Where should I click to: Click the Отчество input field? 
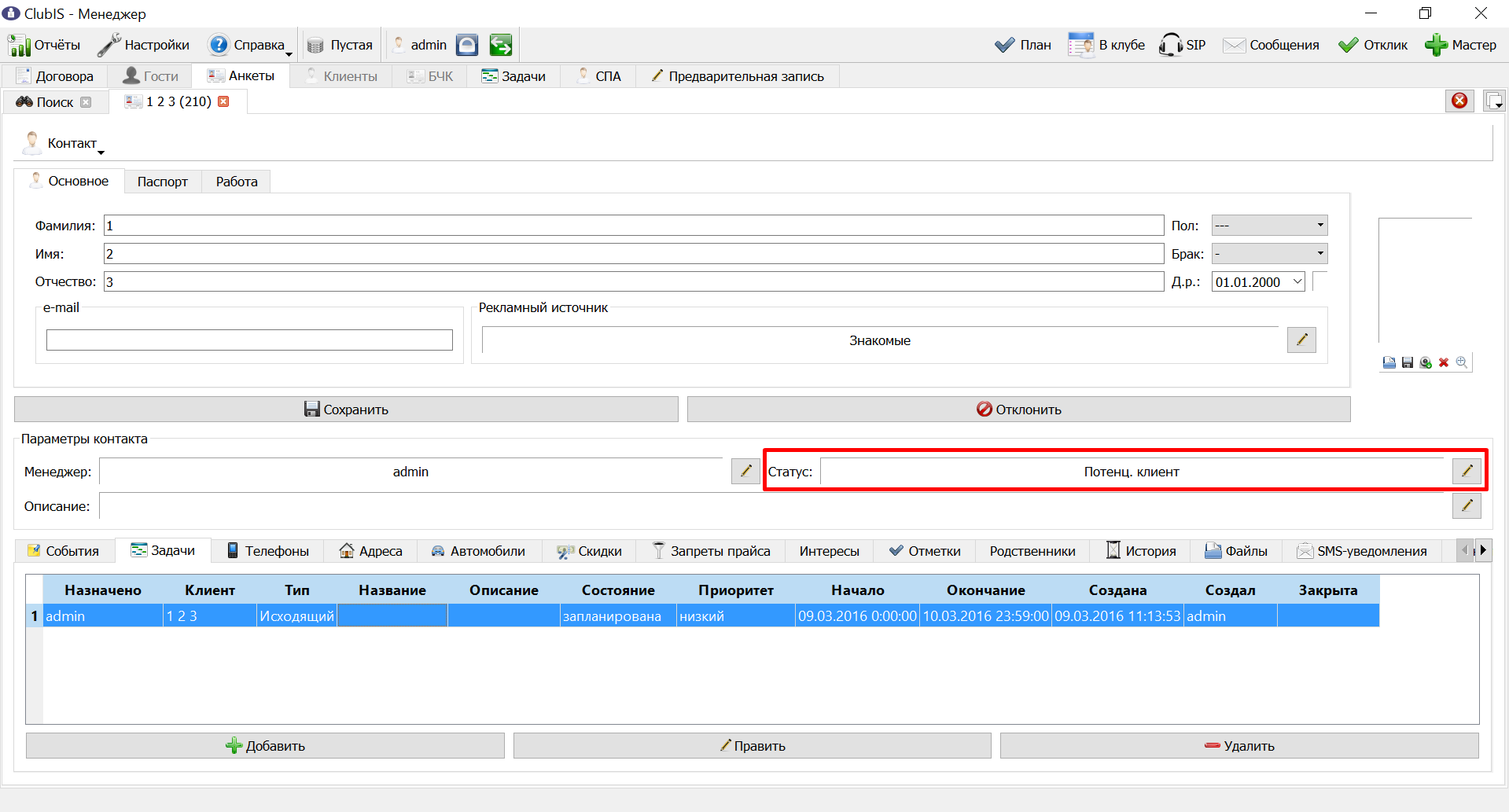[x=634, y=282]
